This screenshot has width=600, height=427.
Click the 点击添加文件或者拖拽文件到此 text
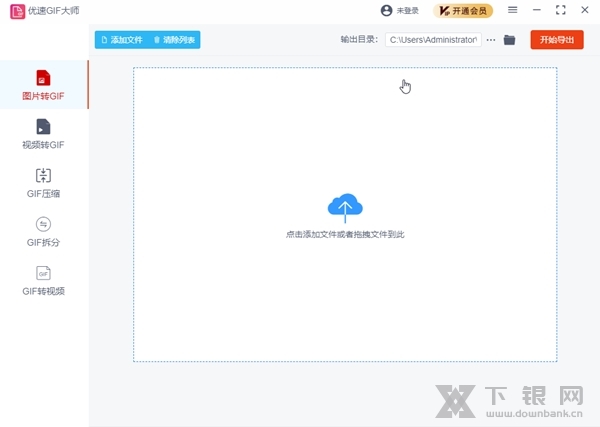345,235
